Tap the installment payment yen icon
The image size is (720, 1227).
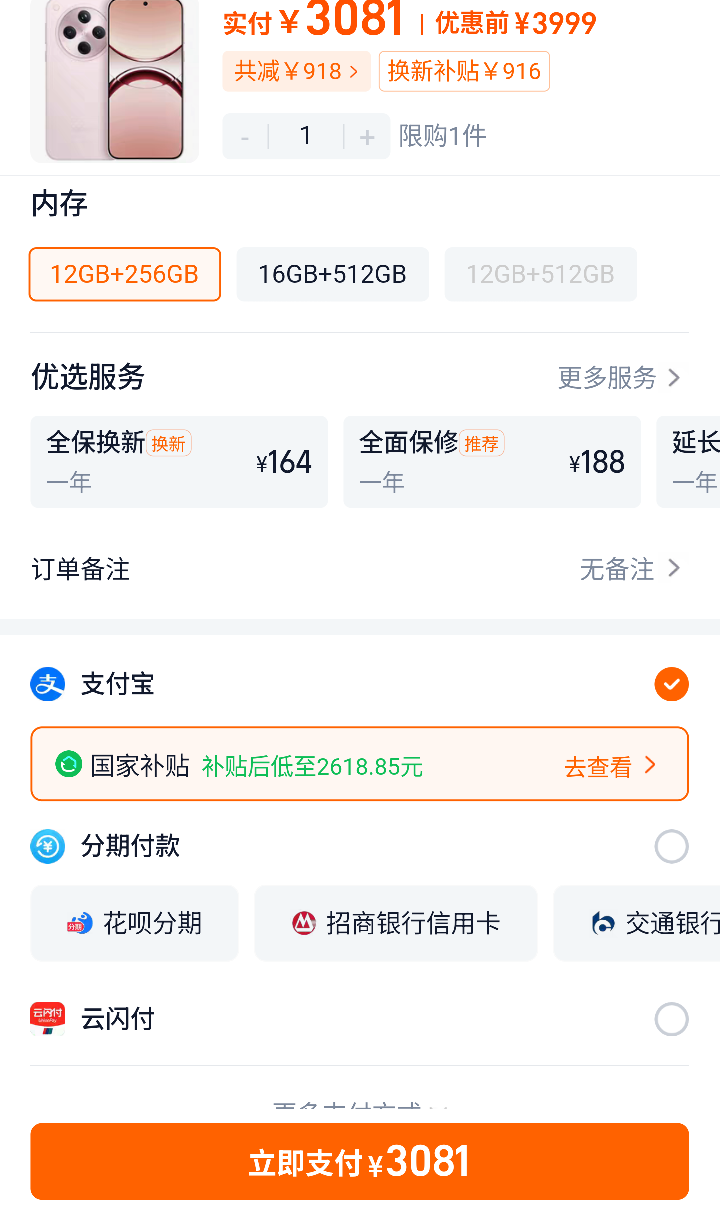pos(47,846)
